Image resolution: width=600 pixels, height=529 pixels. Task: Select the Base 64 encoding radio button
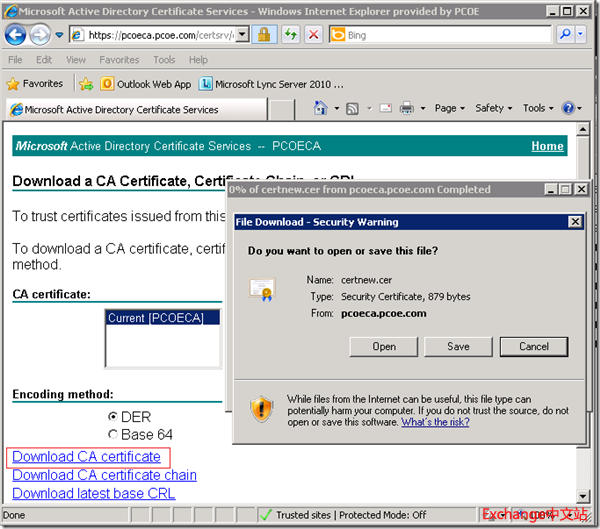tap(112, 434)
